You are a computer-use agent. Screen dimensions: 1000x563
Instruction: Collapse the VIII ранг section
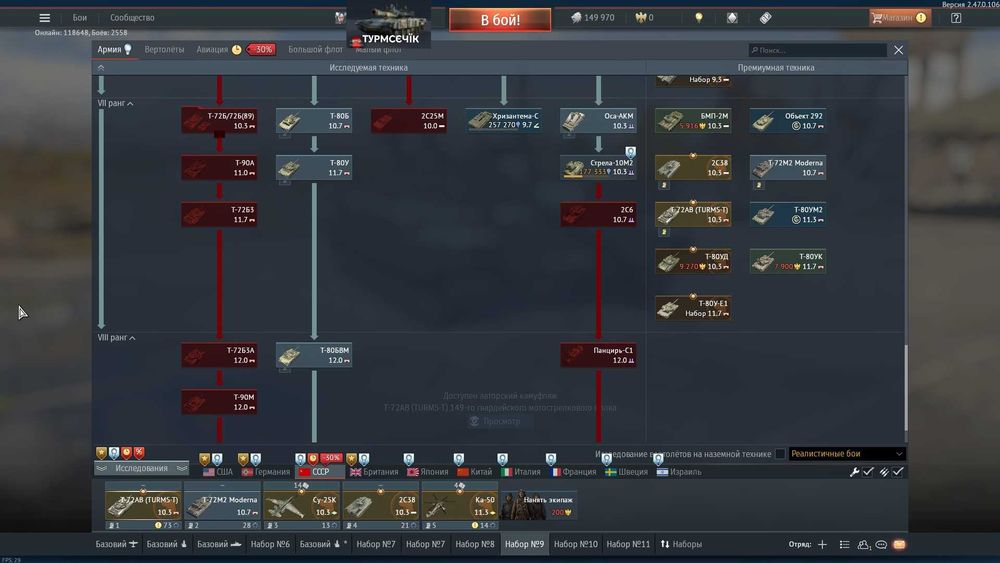coord(116,337)
